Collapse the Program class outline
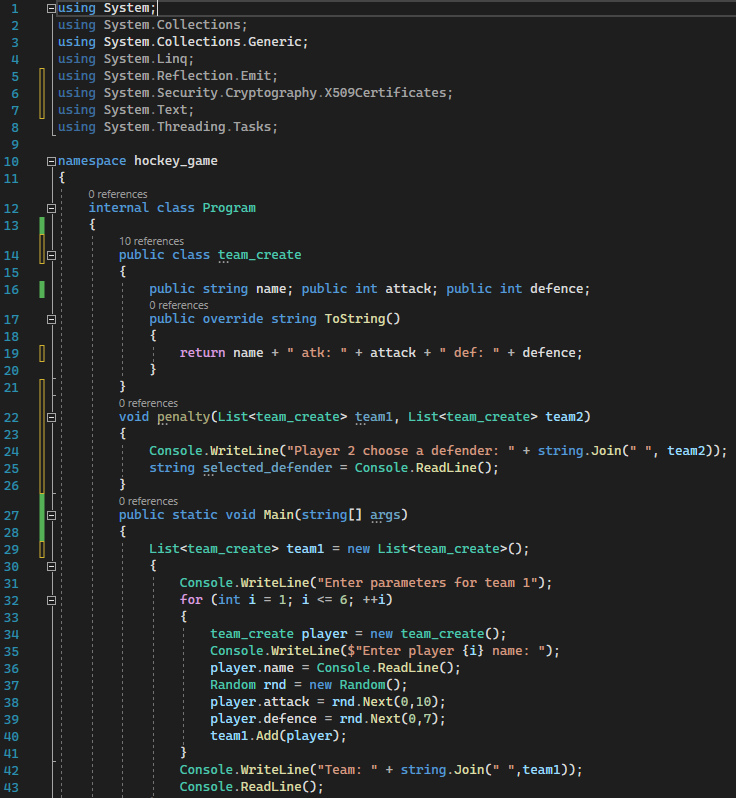 click(51, 208)
